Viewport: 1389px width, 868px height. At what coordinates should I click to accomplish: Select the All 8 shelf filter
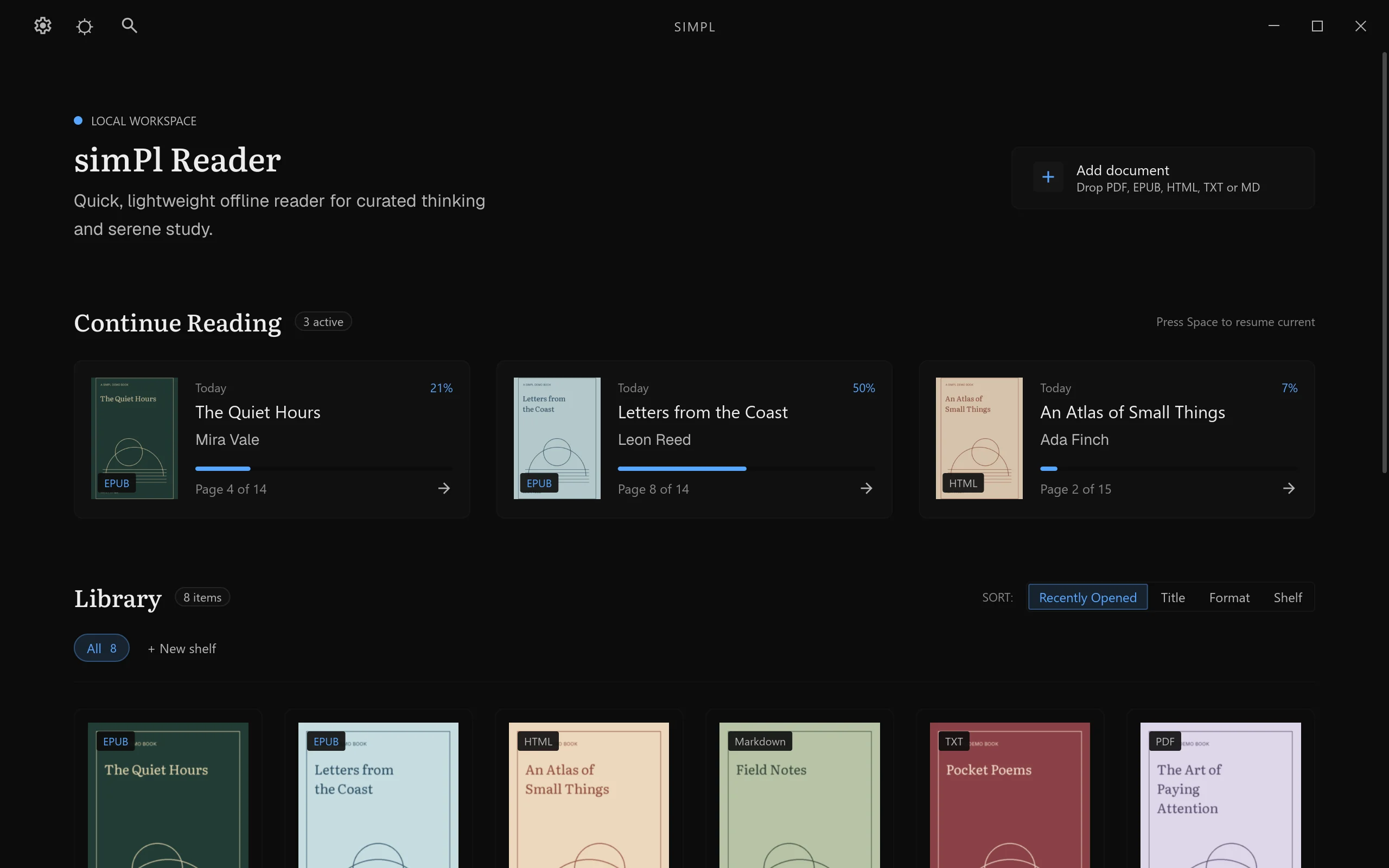pos(101,648)
